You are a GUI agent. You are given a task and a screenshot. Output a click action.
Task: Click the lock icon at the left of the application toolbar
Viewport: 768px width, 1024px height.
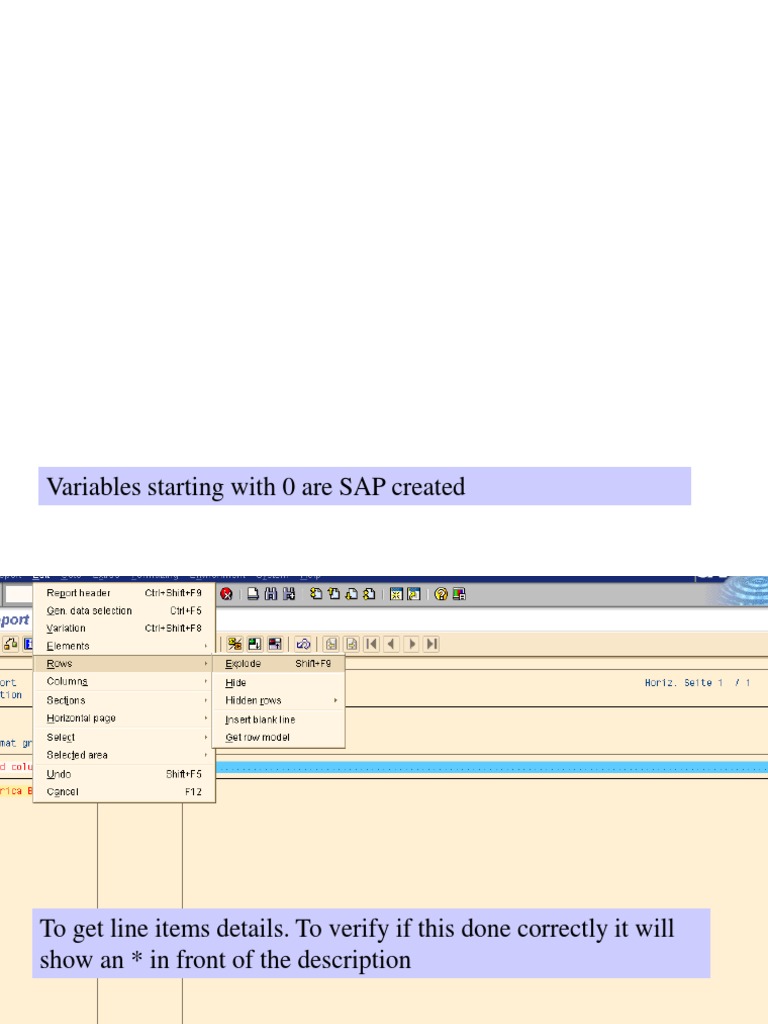click(x=10, y=644)
